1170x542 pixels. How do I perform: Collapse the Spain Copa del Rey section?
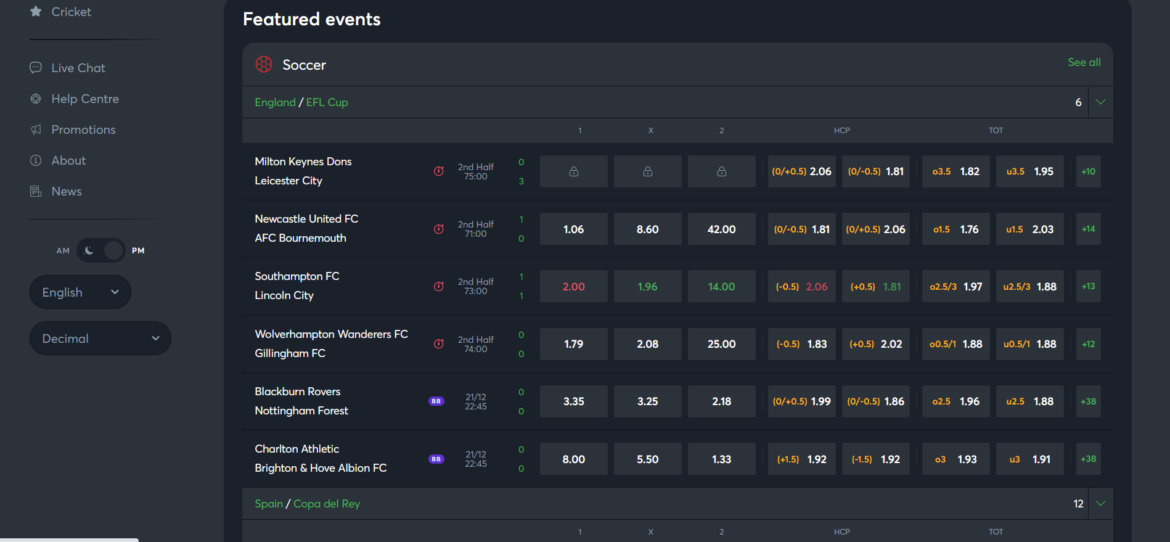click(1101, 504)
